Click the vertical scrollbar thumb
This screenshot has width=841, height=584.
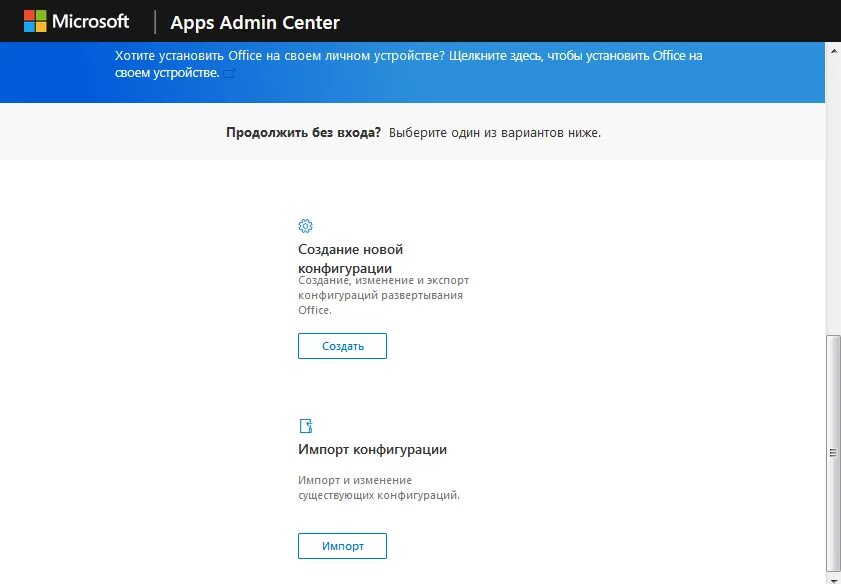click(x=833, y=454)
